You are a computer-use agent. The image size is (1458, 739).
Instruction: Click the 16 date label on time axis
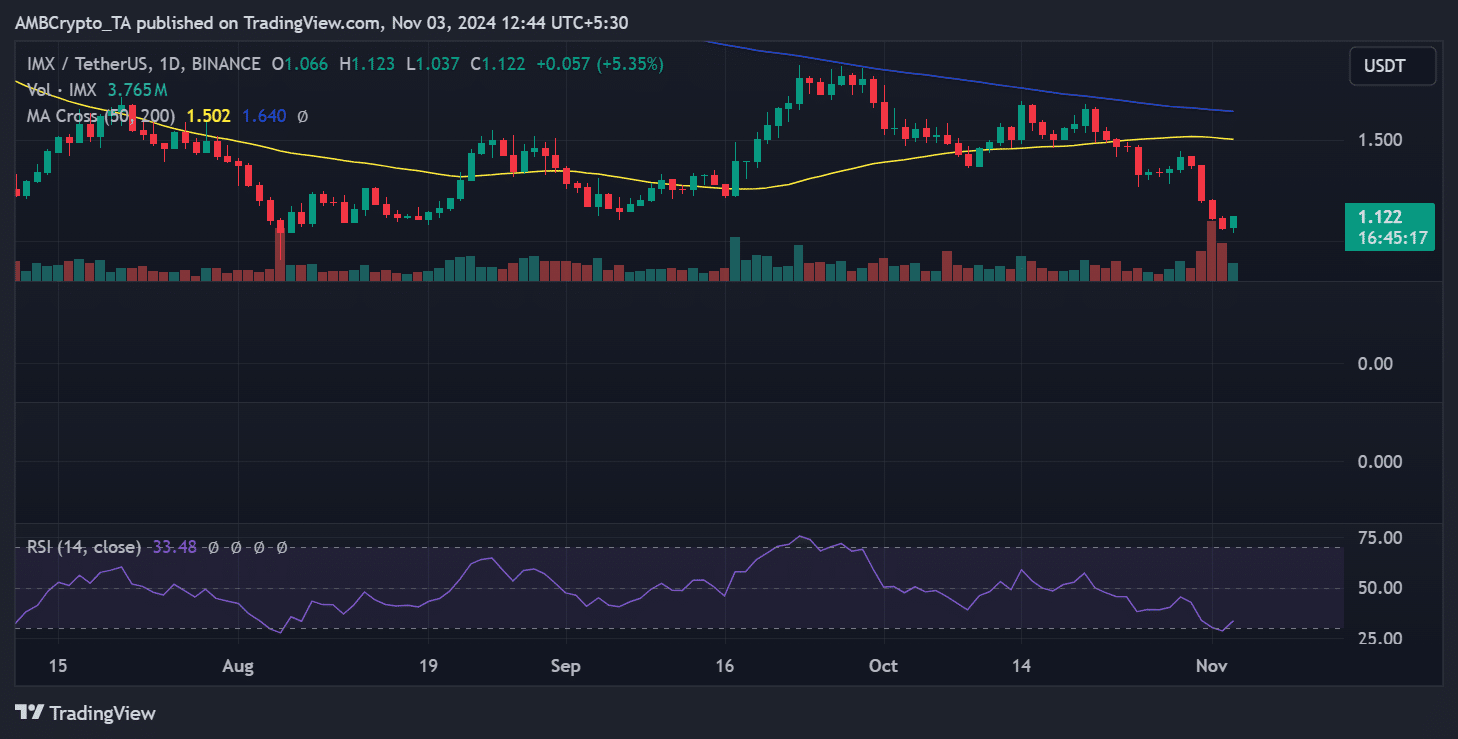[725, 666]
